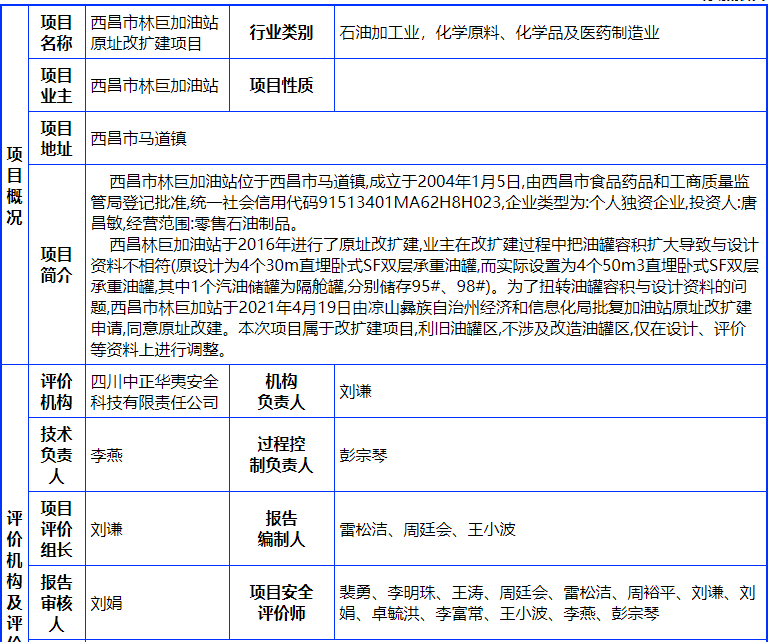Select the project name 西昌市林巨加油站原址改扩建项目
Viewport: 770px width, 642px height.
(x=154, y=33)
